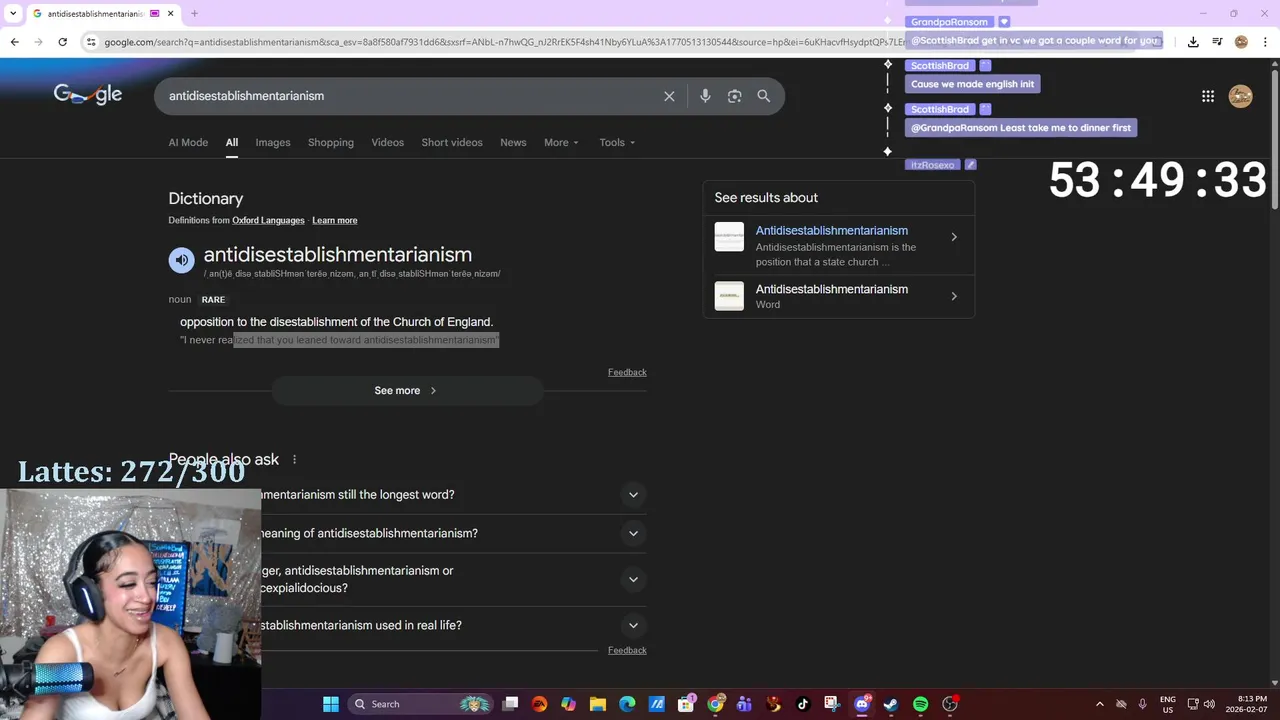Switch to Images tab

(273, 142)
